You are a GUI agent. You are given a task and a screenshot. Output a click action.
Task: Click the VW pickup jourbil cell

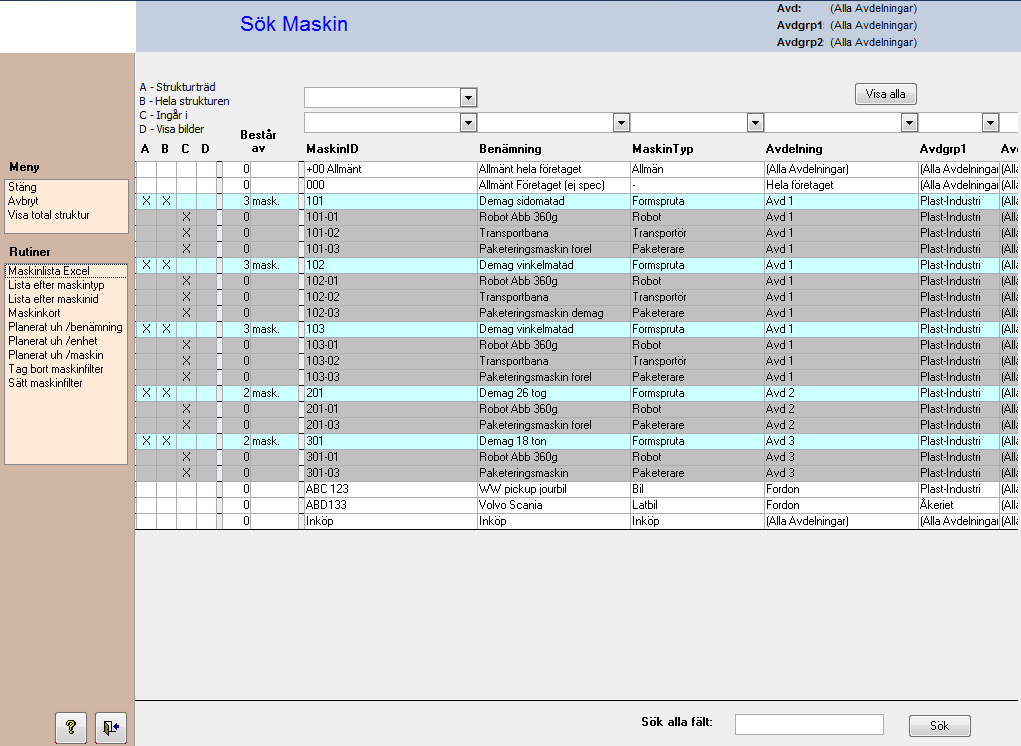pos(553,489)
